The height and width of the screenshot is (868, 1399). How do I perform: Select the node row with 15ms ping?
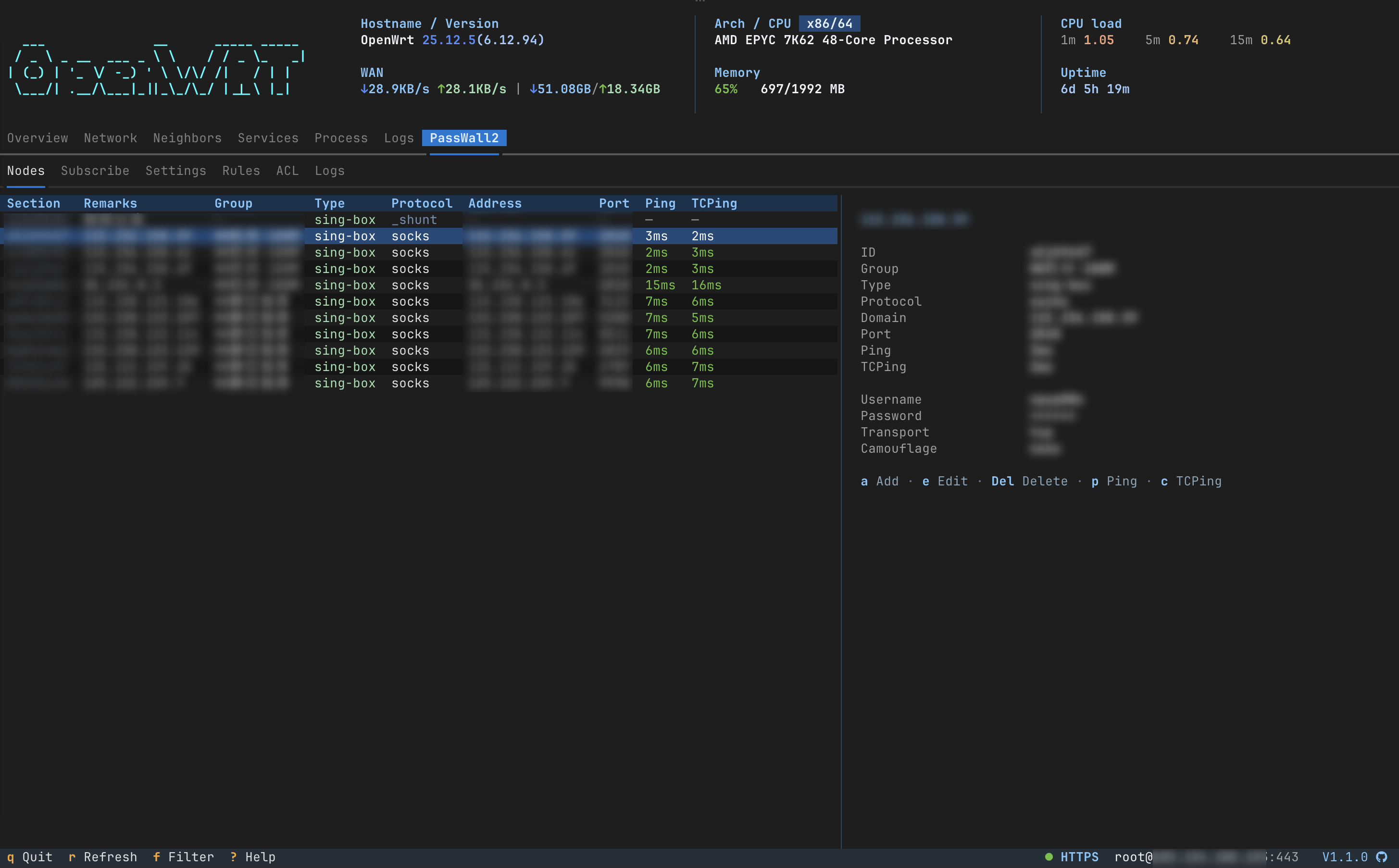[418, 285]
